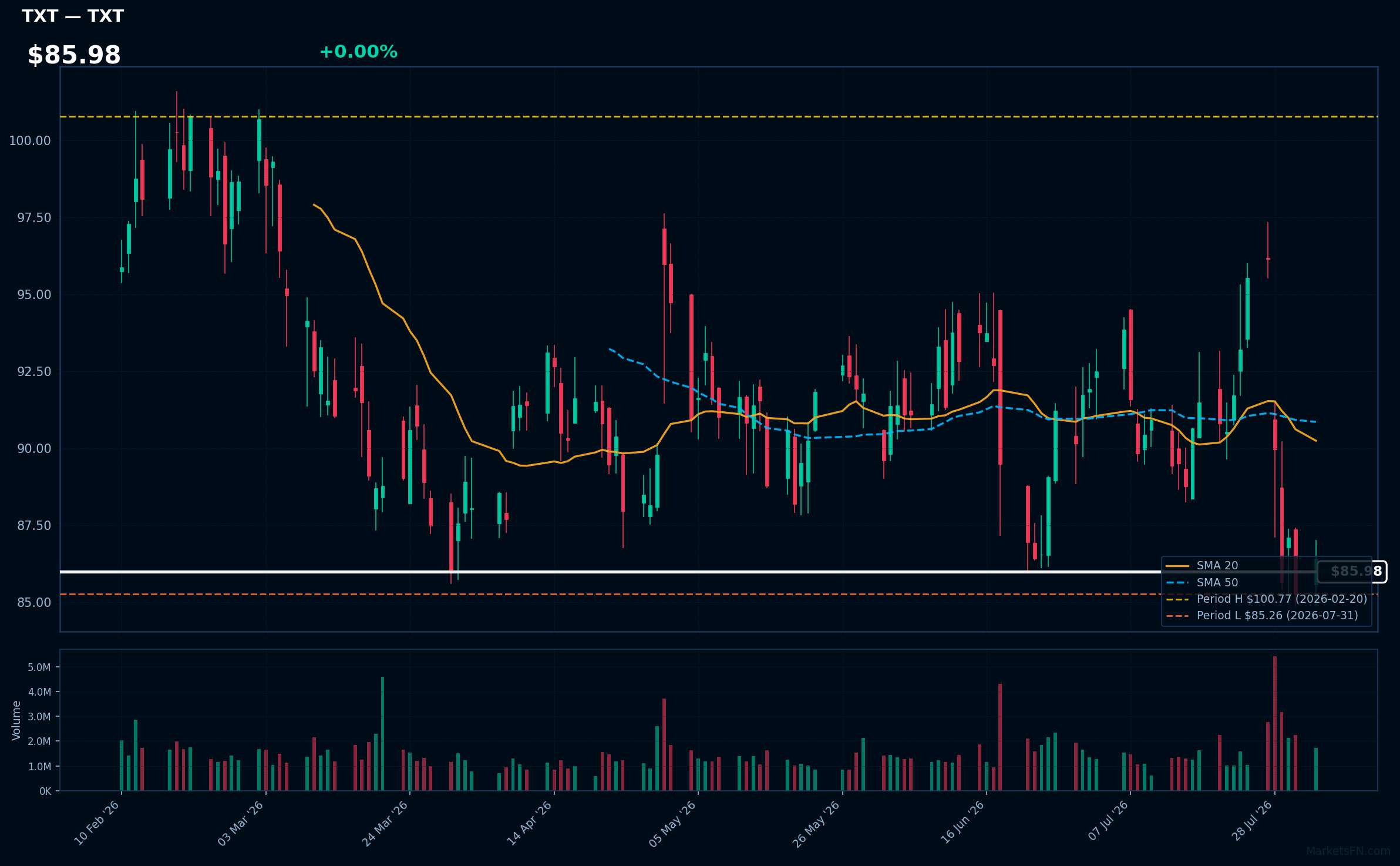The width and height of the screenshot is (1400, 866).
Task: Click the 05 May '26 date label
Action: [x=673, y=823]
